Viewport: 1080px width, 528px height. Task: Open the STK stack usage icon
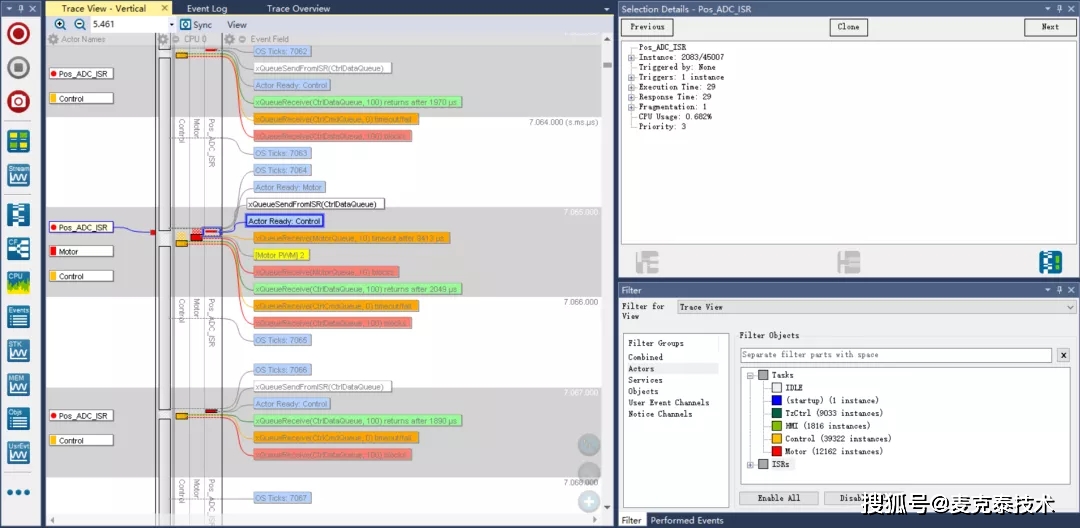(19, 350)
